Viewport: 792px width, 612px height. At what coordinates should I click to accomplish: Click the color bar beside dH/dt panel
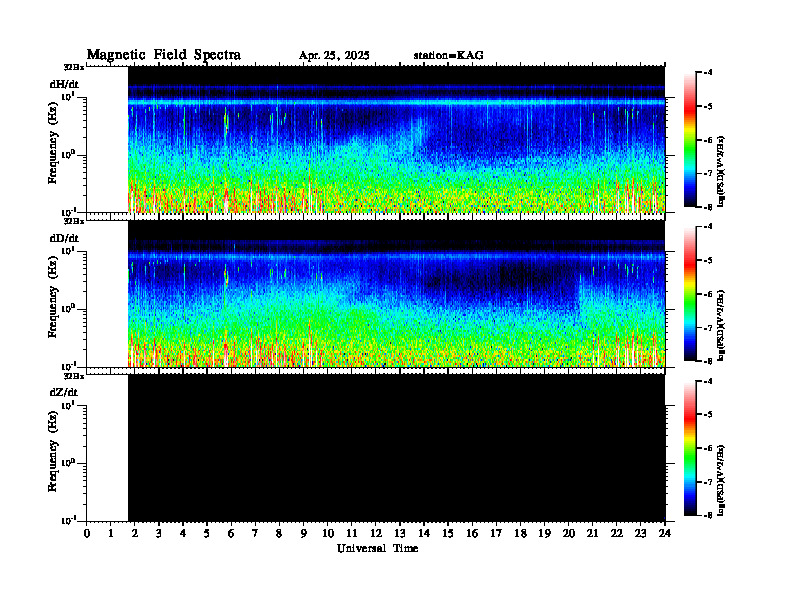click(x=689, y=140)
